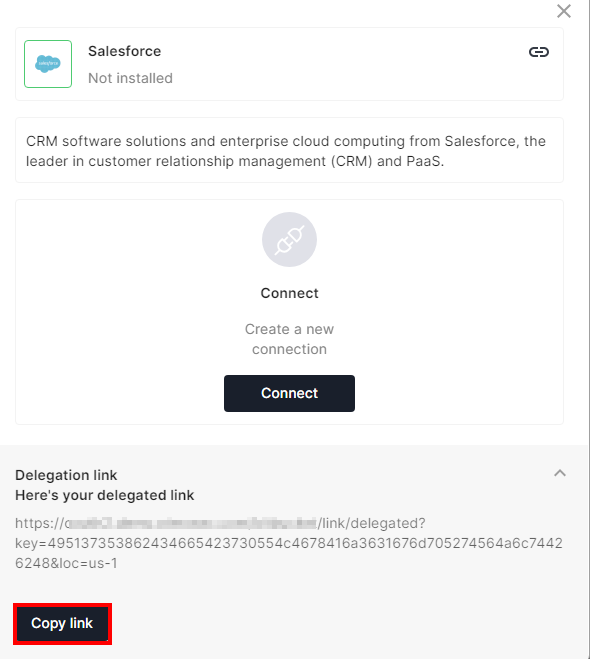Copy the delegated link
Image resolution: width=590 pixels, height=659 pixels.
tap(62, 623)
